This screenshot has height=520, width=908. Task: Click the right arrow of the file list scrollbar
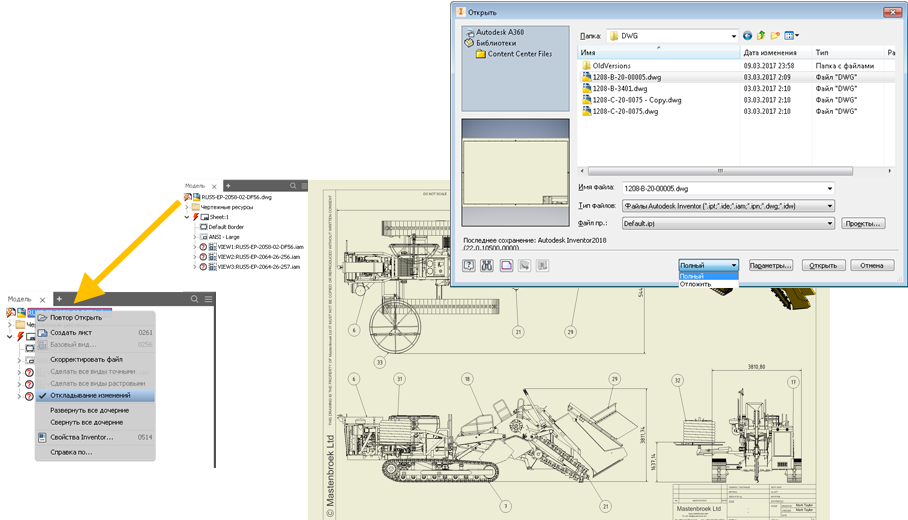click(x=890, y=171)
